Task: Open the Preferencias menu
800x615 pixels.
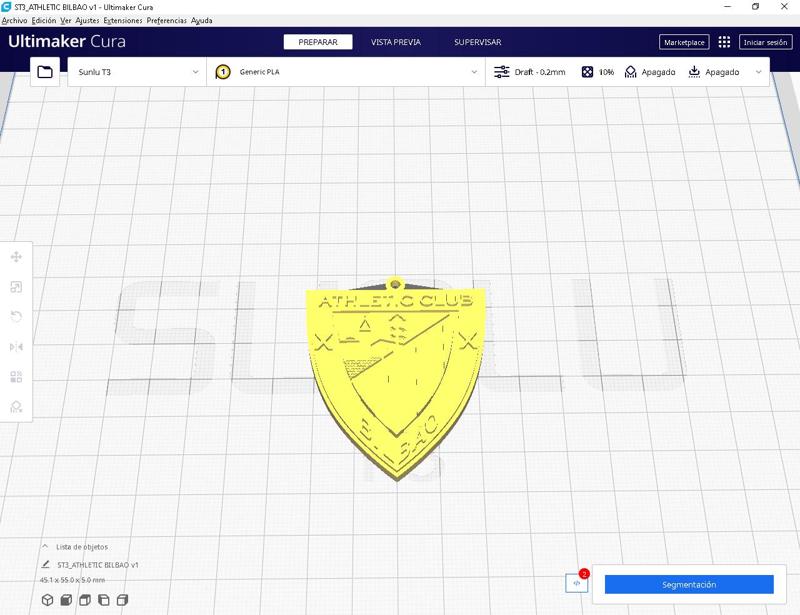Action: pyautogui.click(x=167, y=20)
